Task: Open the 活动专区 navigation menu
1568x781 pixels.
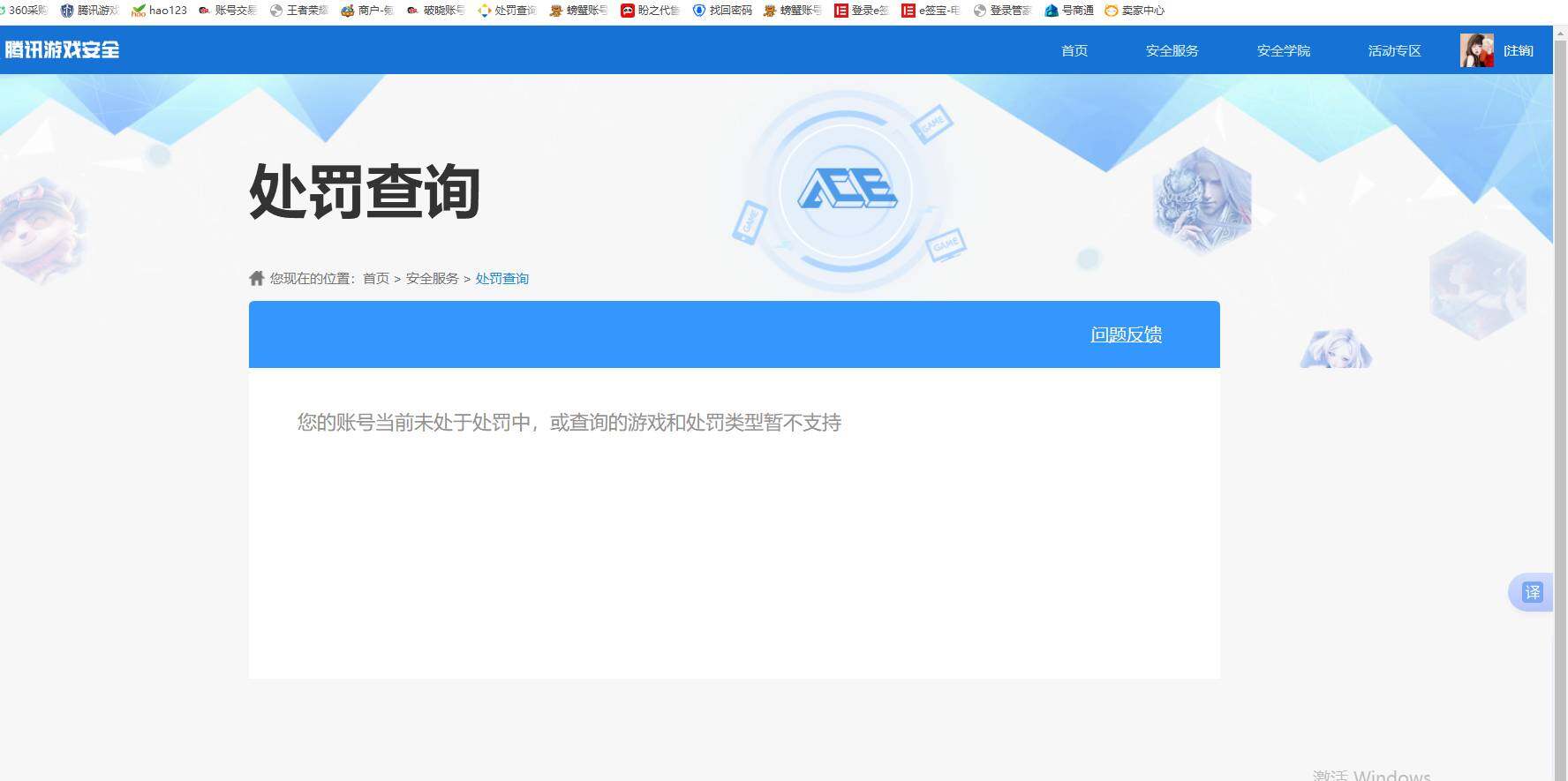Action: click(1395, 50)
